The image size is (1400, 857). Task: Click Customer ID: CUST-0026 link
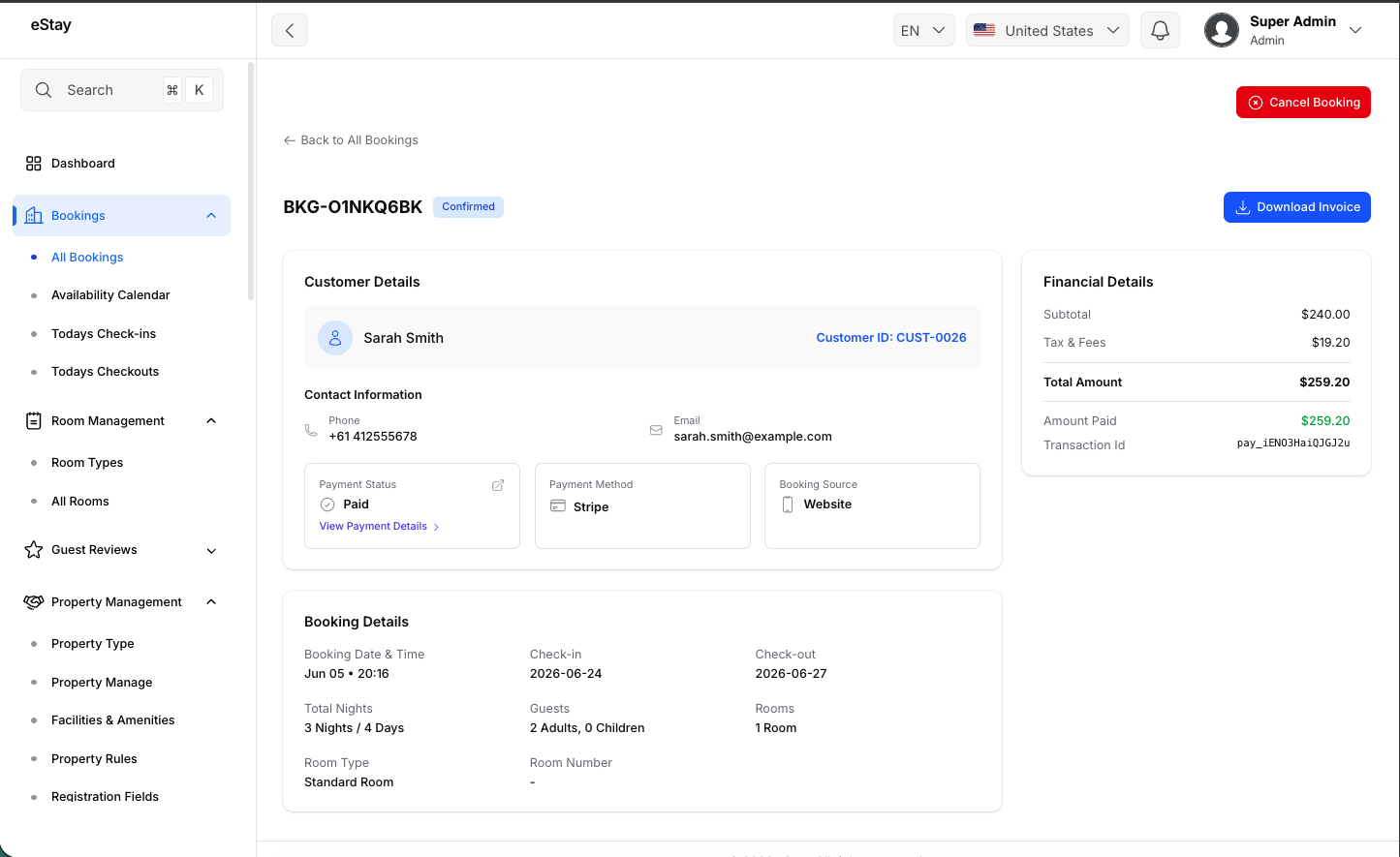[x=891, y=338]
